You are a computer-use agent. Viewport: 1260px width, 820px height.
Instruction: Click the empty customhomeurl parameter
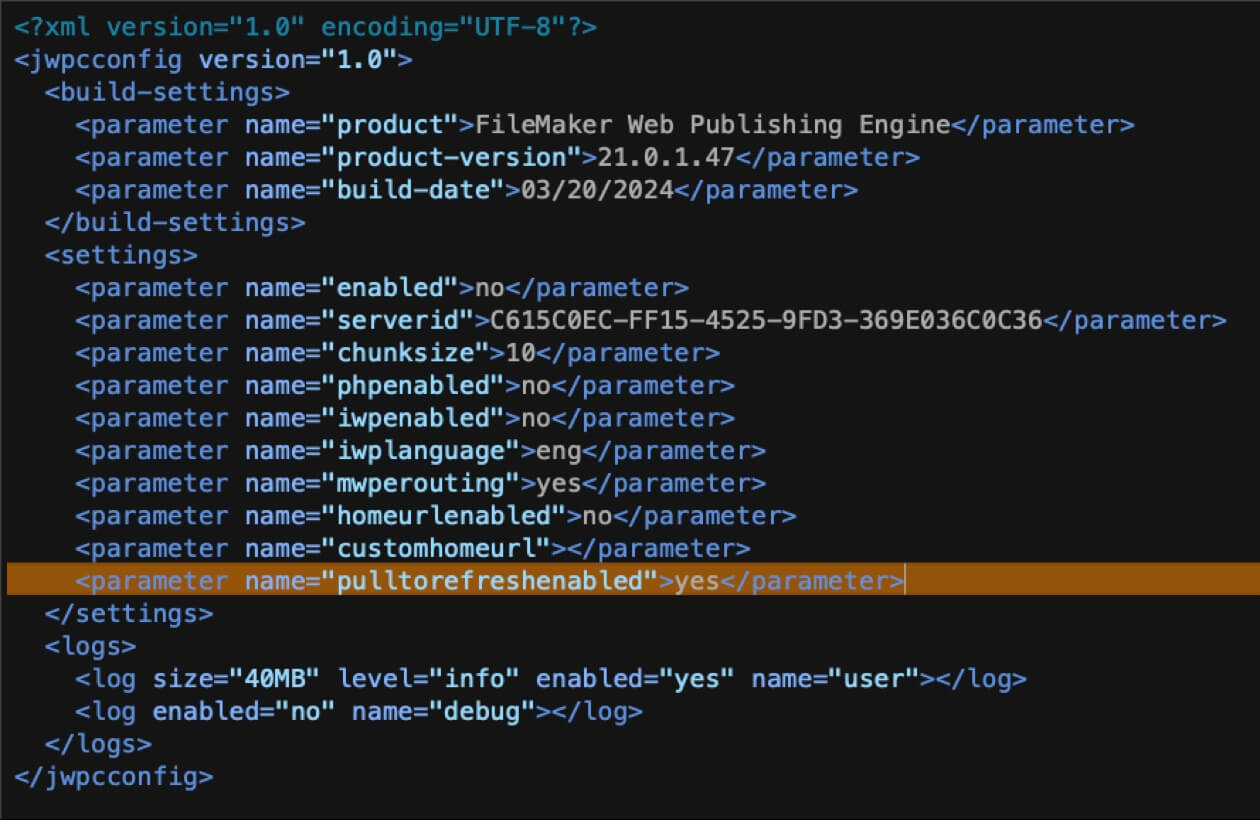[x=413, y=548]
